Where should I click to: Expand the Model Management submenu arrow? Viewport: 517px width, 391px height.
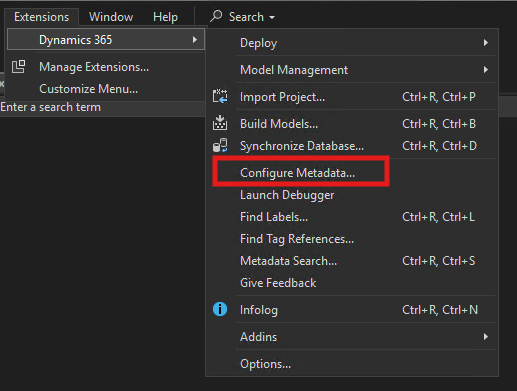coord(486,70)
